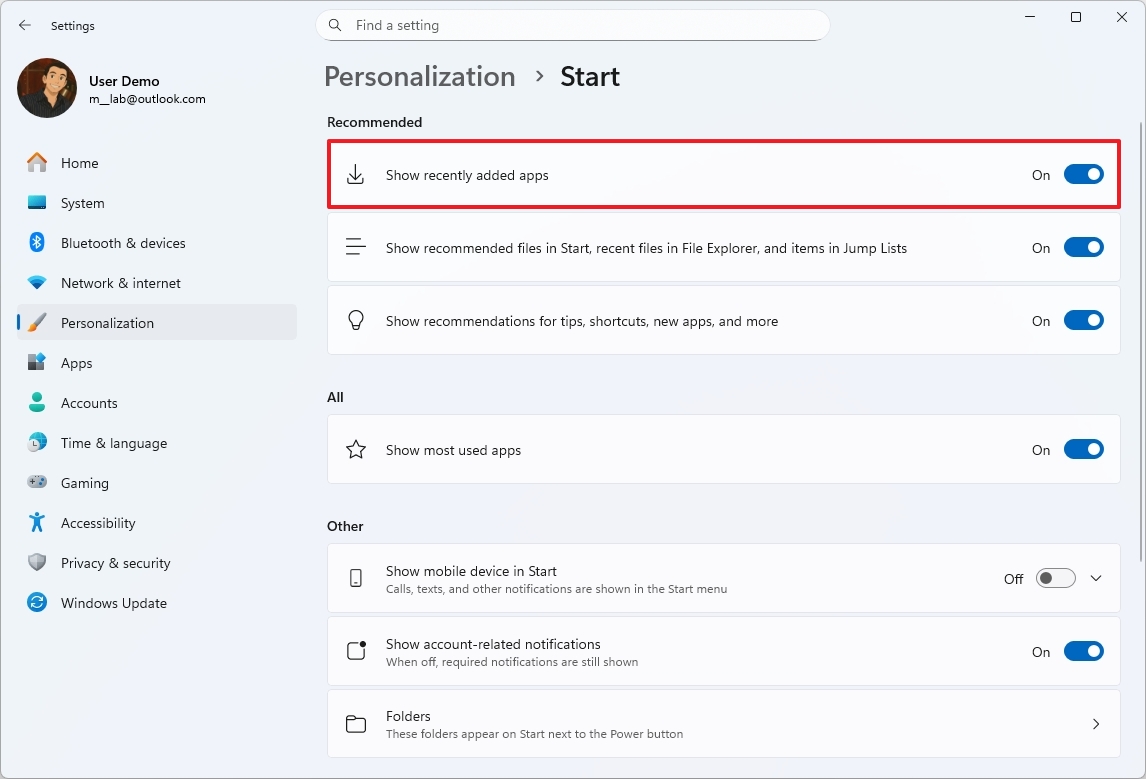Disable Show most used apps
The height and width of the screenshot is (779, 1146).
[1083, 449]
